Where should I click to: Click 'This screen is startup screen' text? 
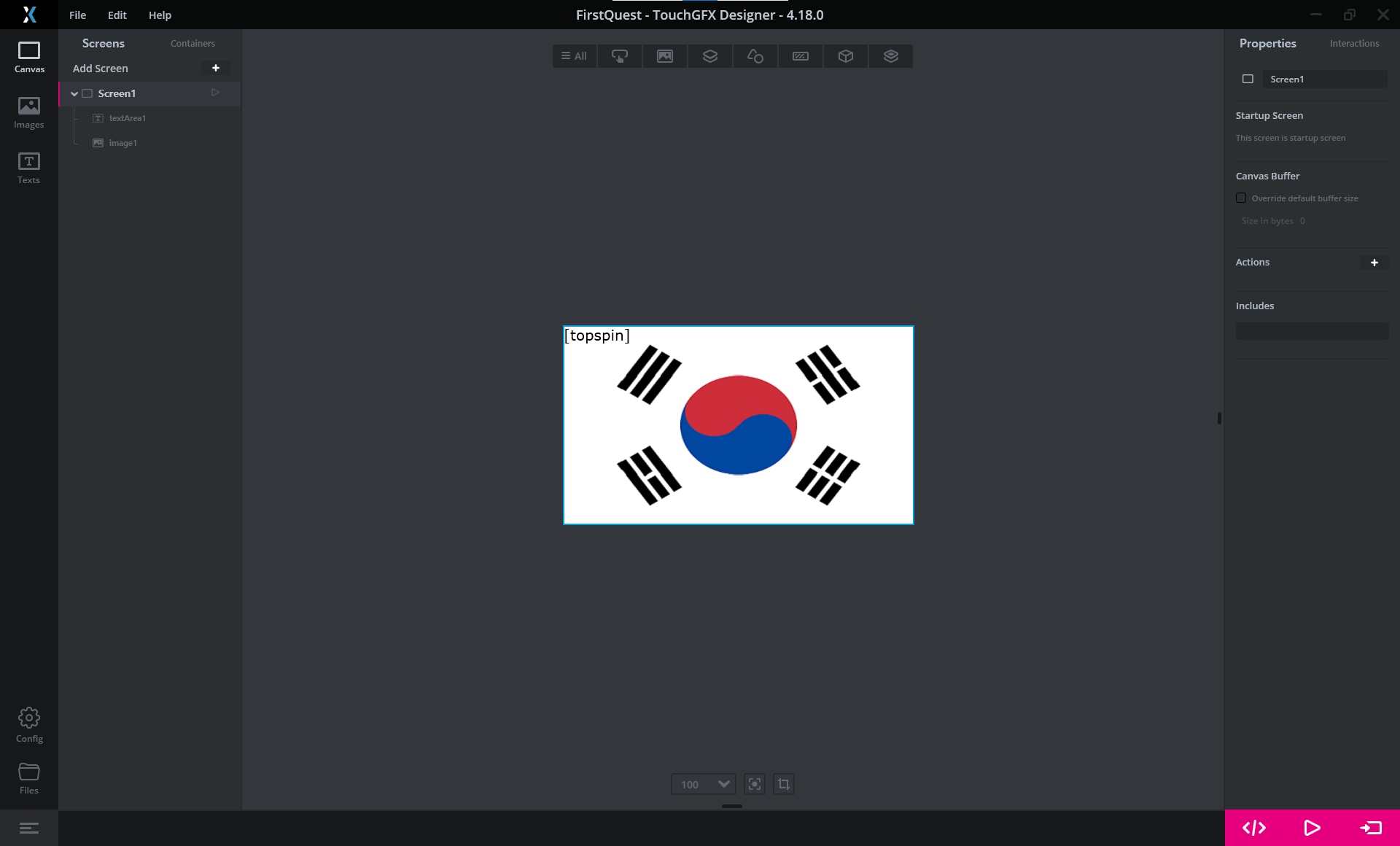1291,138
